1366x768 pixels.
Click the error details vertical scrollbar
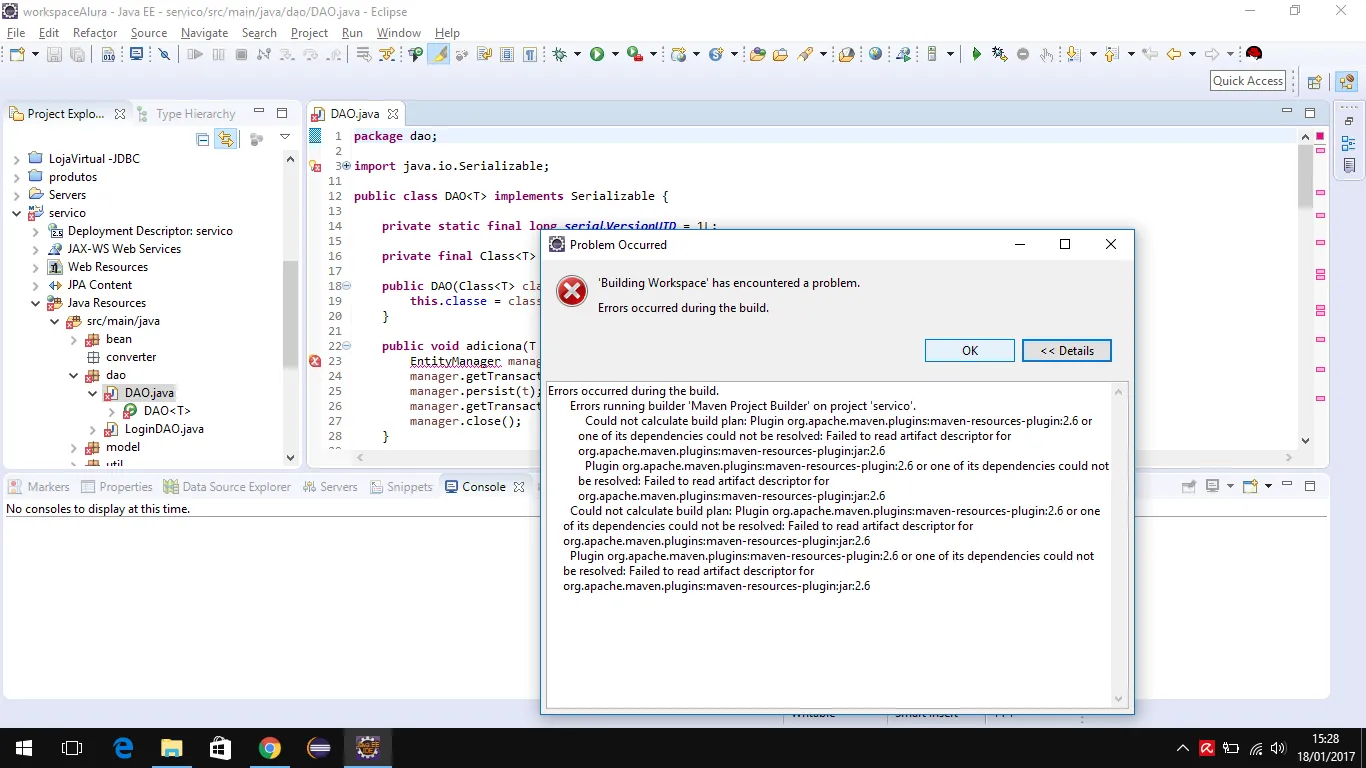1119,545
